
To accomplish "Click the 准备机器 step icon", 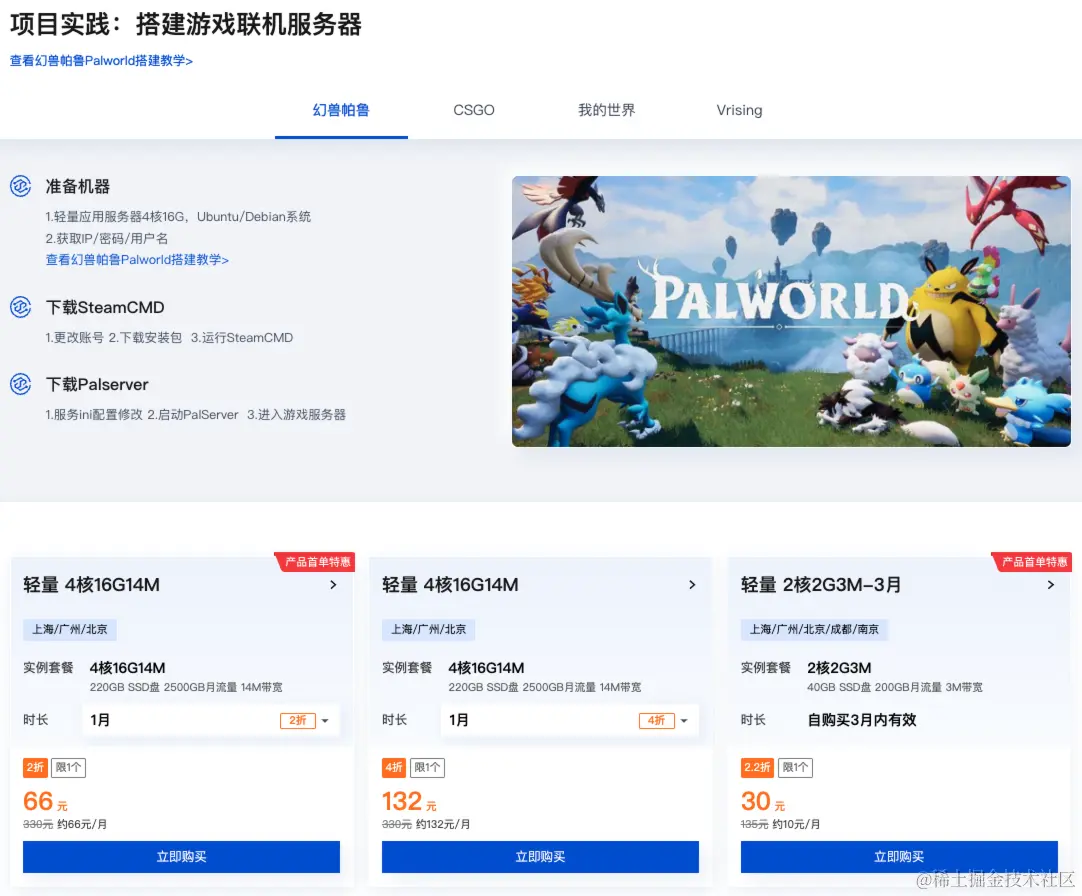I will click(x=21, y=186).
